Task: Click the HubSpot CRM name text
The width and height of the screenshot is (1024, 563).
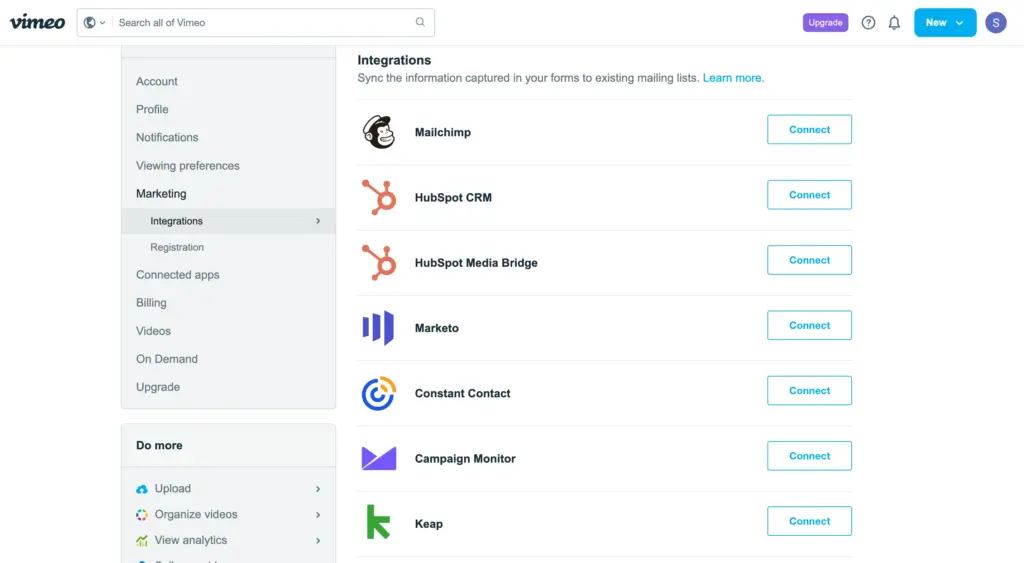Action: [453, 197]
